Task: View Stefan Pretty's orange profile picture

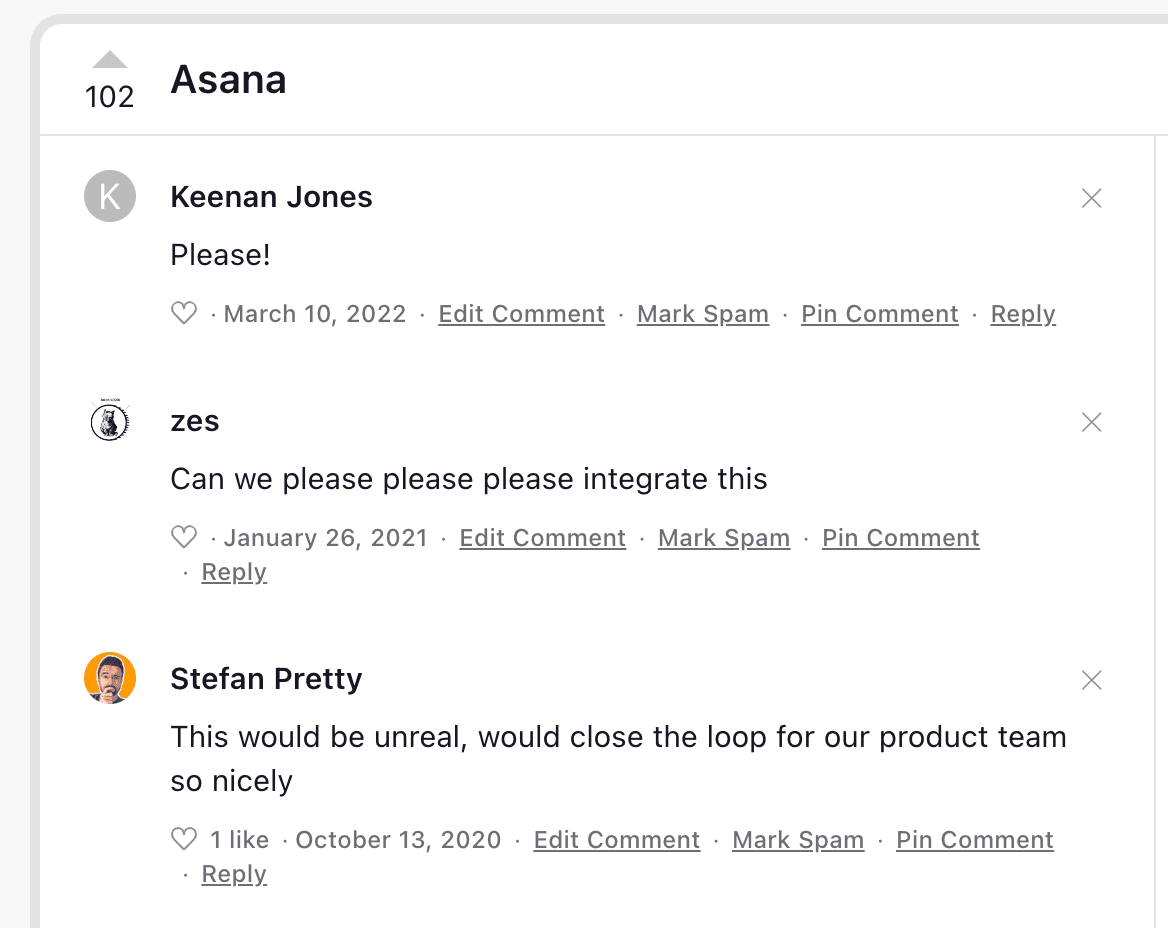Action: [110, 678]
